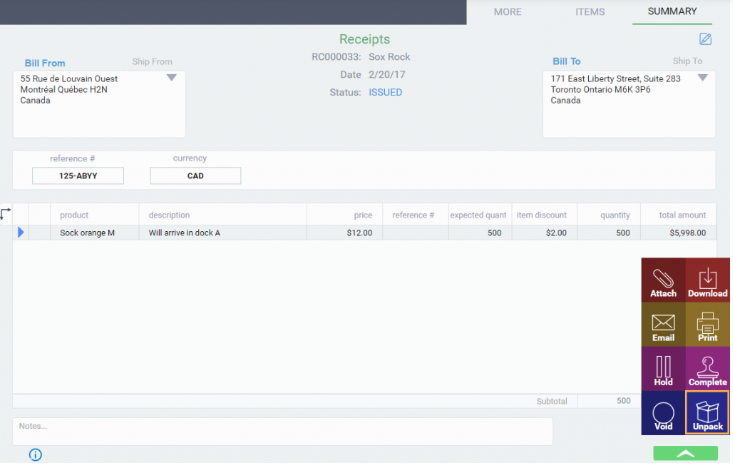Click the currency field CAD
Screen dimensions: 733x465
tap(196, 177)
